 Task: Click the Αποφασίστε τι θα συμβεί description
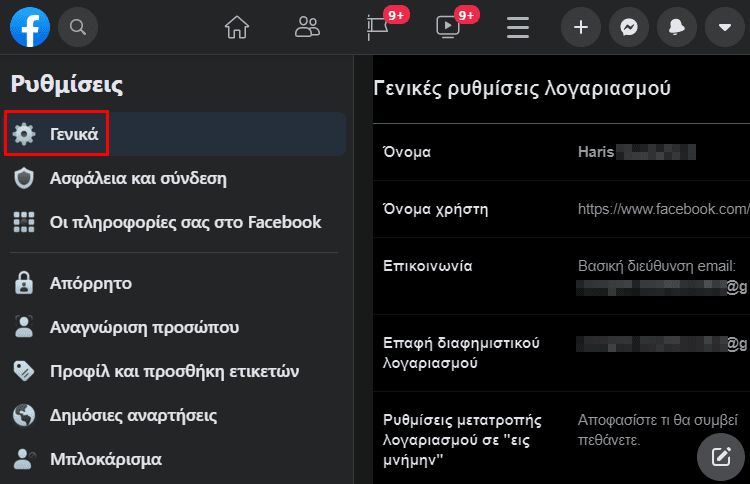(x=658, y=429)
